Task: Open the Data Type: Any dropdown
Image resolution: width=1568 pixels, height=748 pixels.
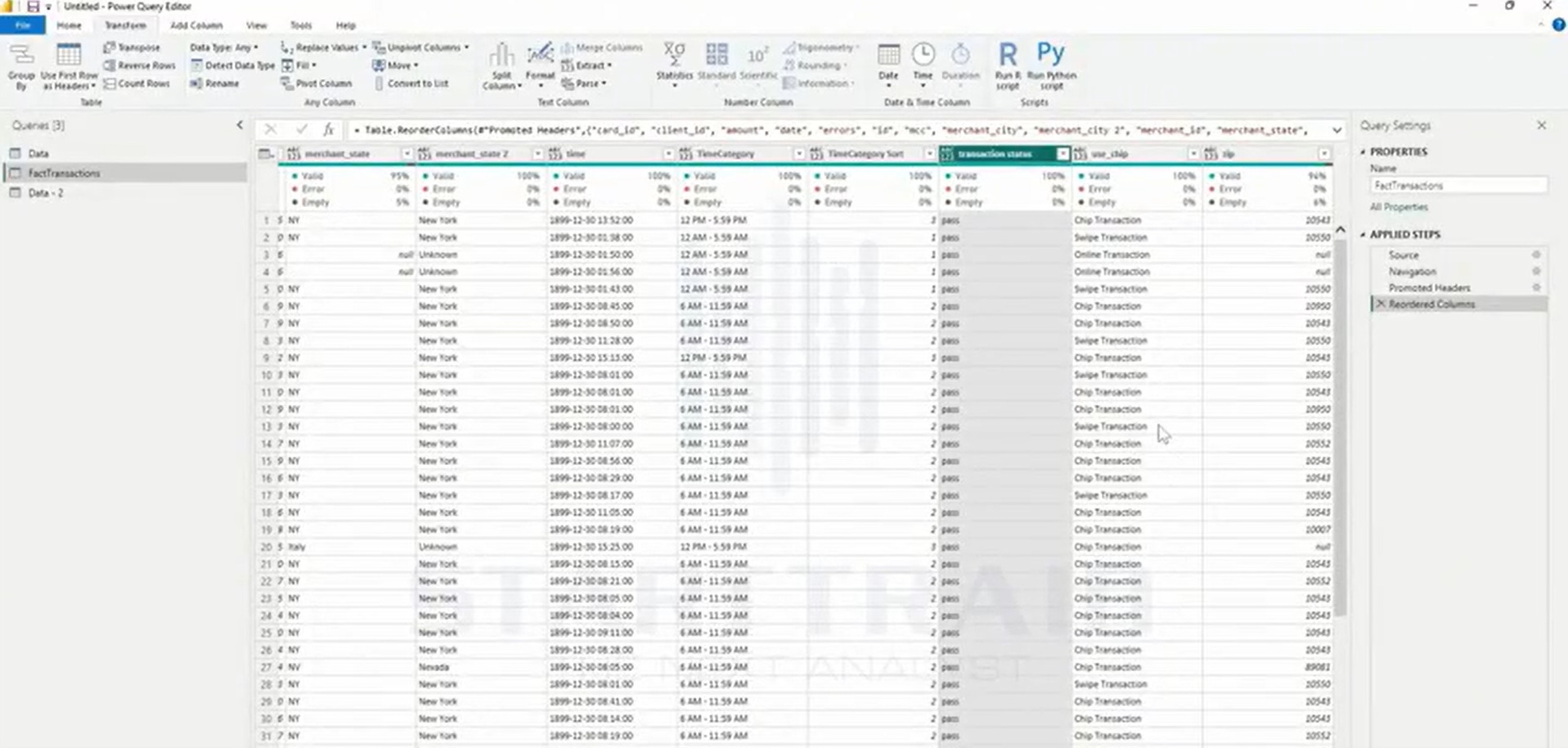Action: pos(224,47)
